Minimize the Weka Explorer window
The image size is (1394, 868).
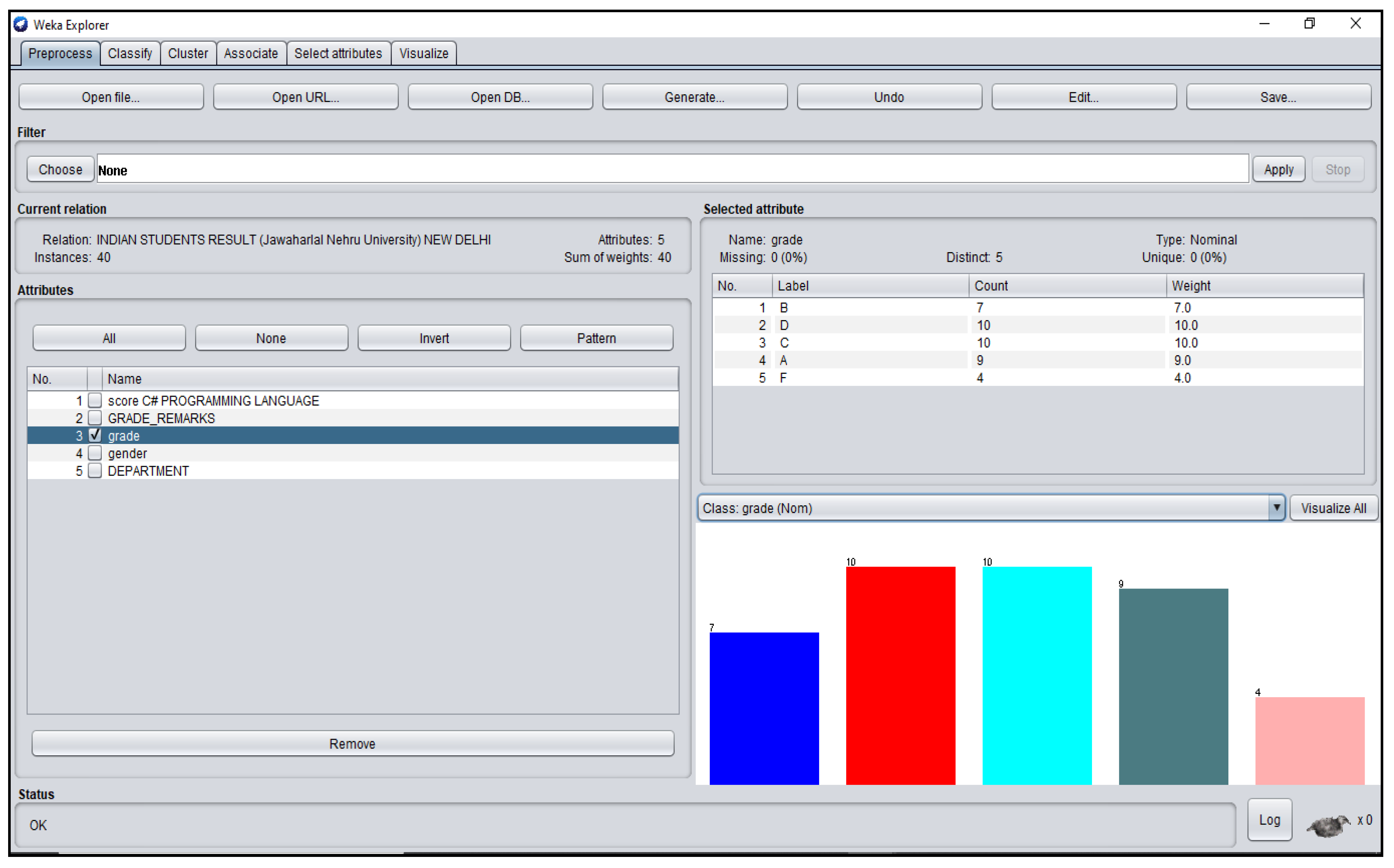1264,24
